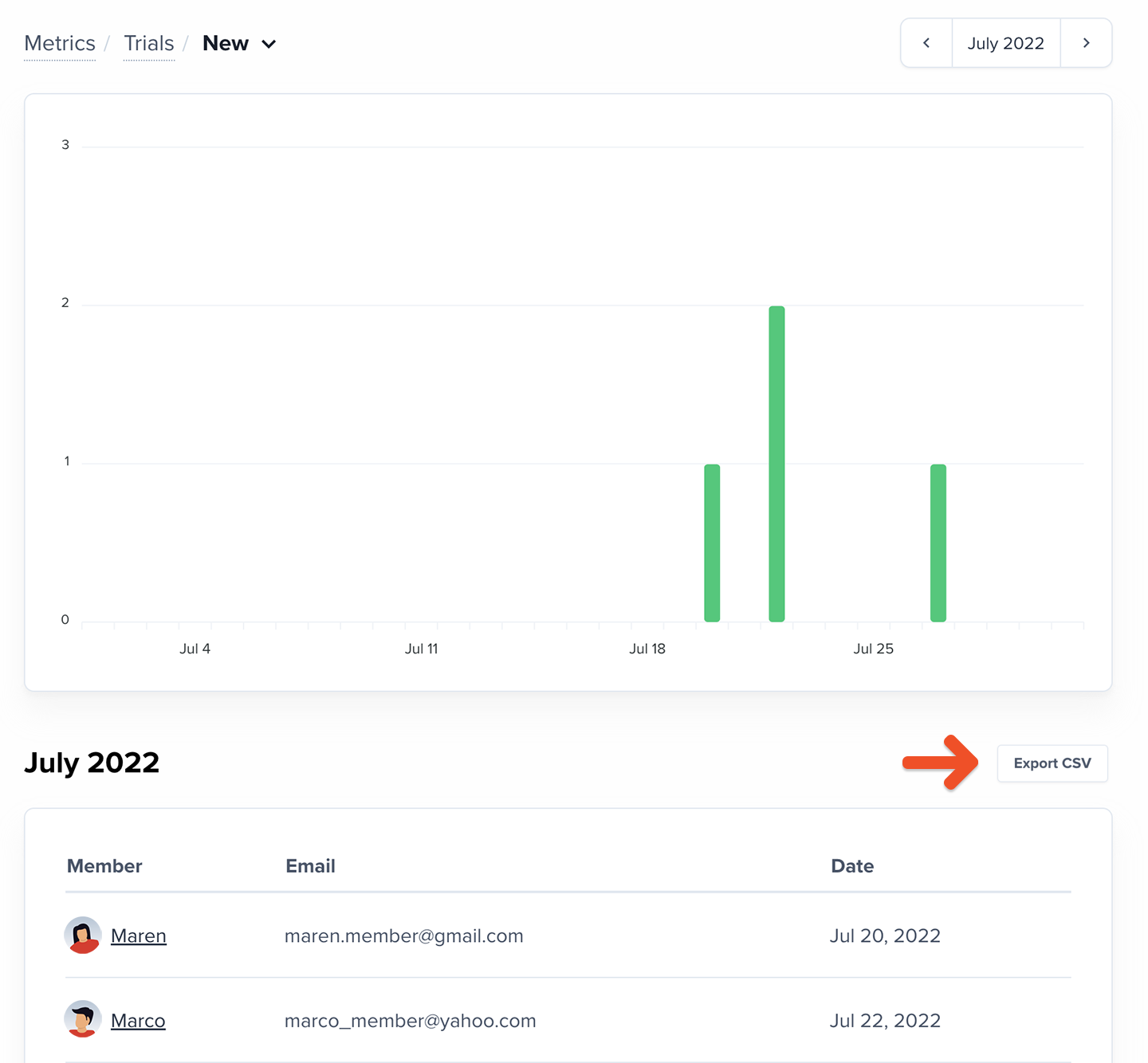The height and width of the screenshot is (1063, 1148).
Task: Click the New metric title text
Action: coord(226,43)
